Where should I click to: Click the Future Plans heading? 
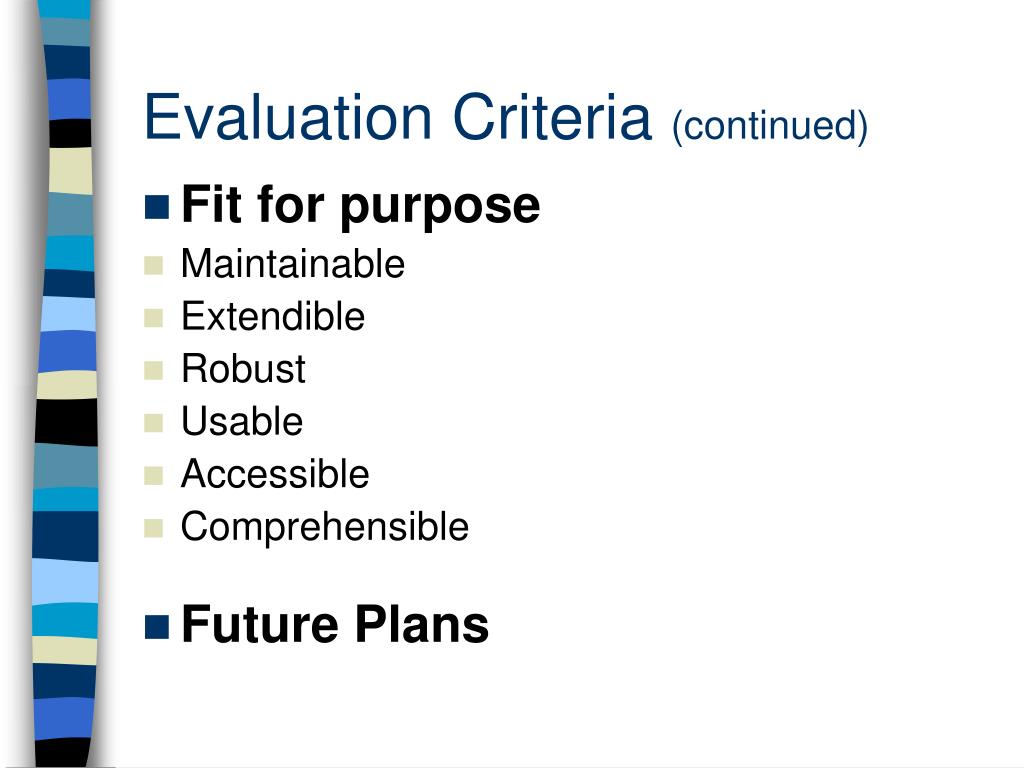coord(335,625)
